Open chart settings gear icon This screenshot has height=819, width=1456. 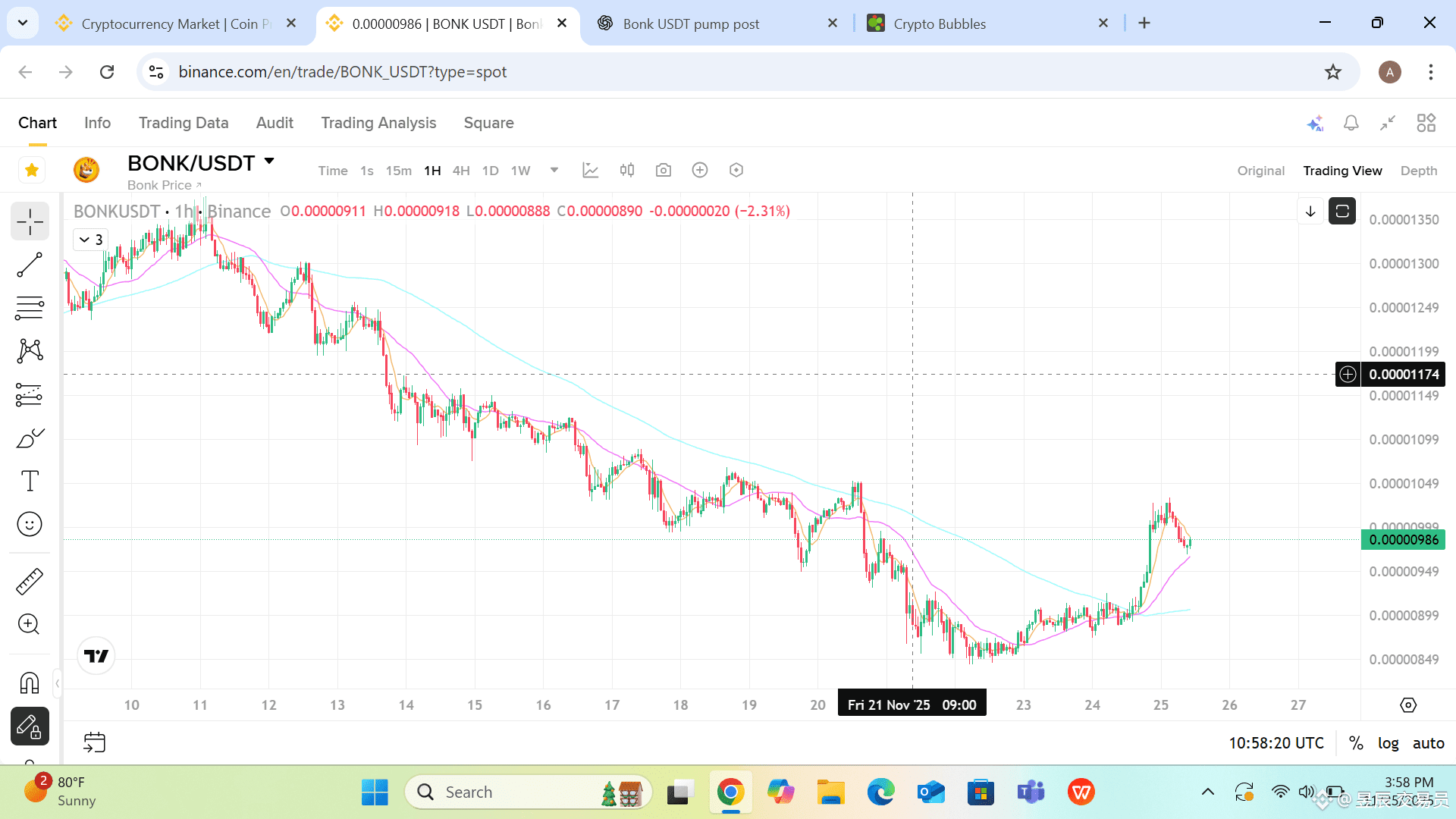point(1408,705)
